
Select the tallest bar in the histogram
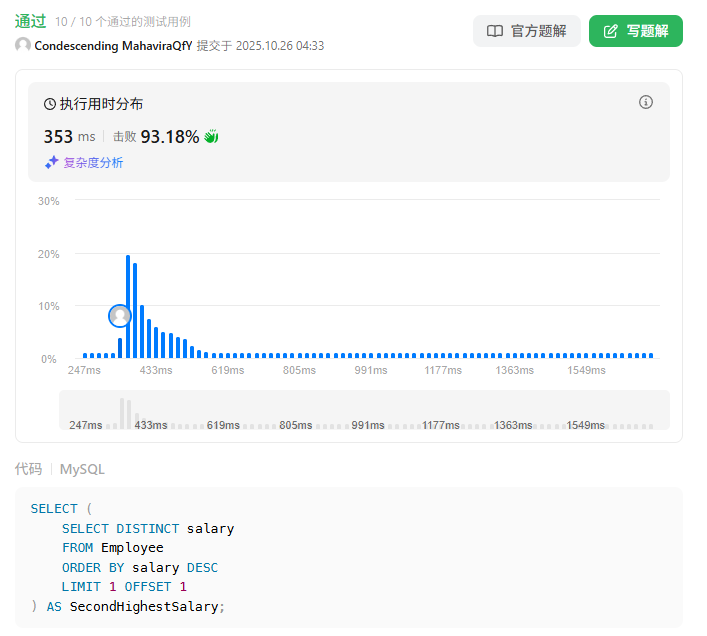[x=128, y=306]
